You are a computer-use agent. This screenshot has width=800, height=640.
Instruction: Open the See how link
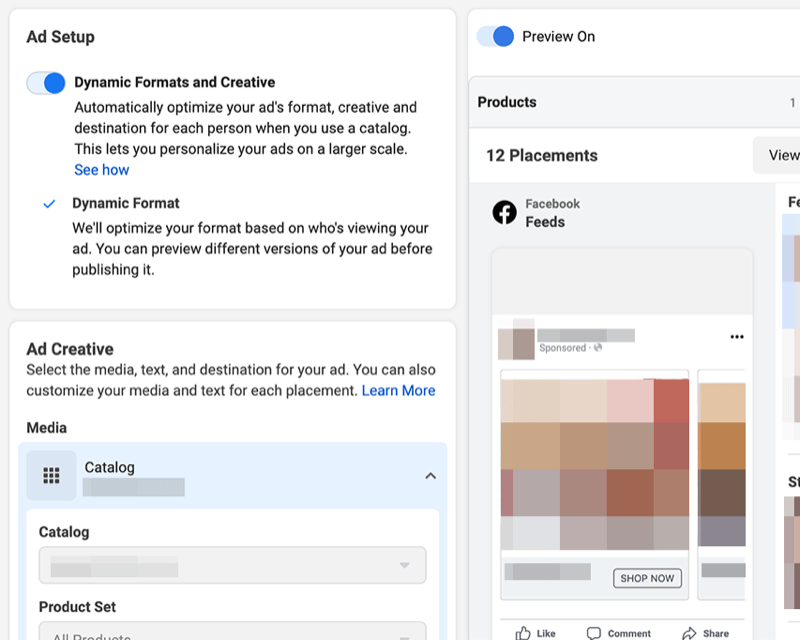point(102,170)
